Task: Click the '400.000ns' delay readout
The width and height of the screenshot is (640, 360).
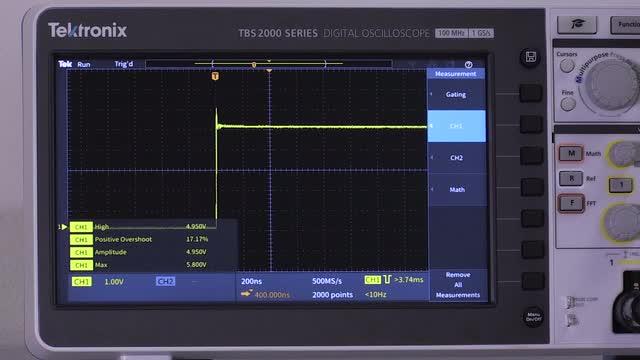Action: click(x=272, y=295)
